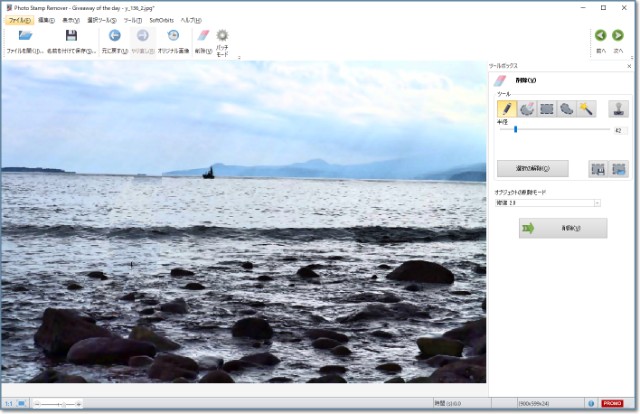Screen dimensions: 640x414
Task: Open the ファイル menu
Action: [x=19, y=20]
